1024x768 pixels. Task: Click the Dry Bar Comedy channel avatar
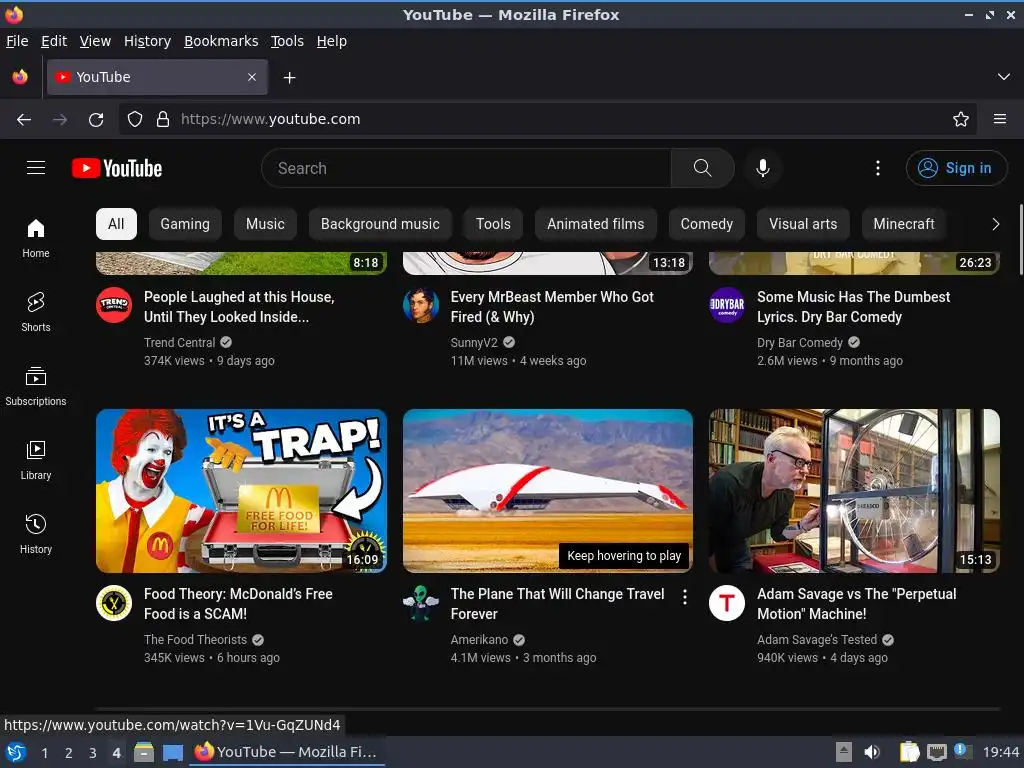click(x=727, y=305)
